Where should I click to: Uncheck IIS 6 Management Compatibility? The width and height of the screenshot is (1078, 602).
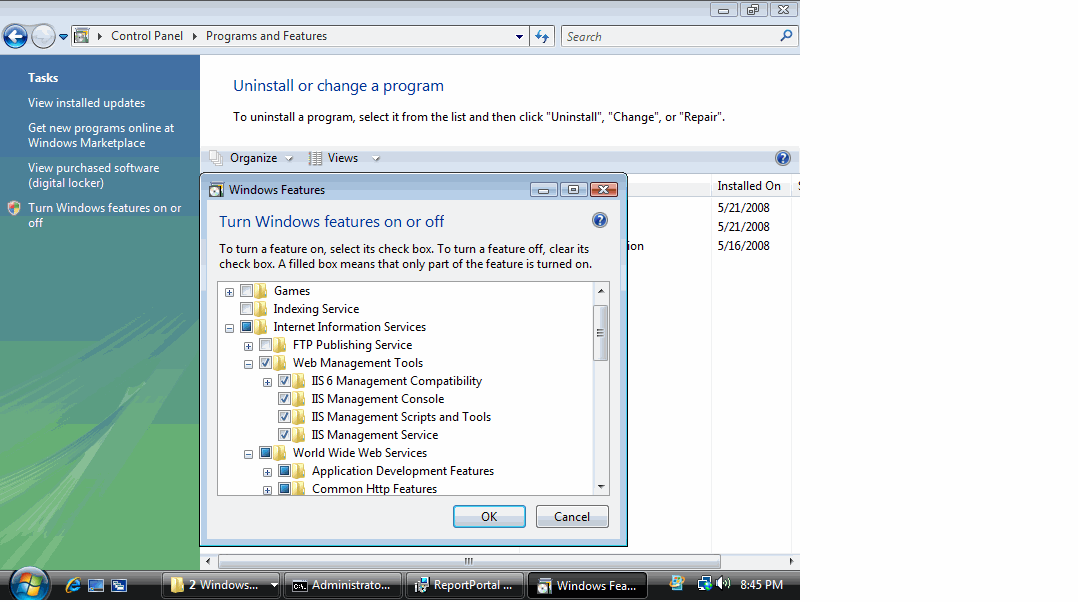tap(284, 381)
